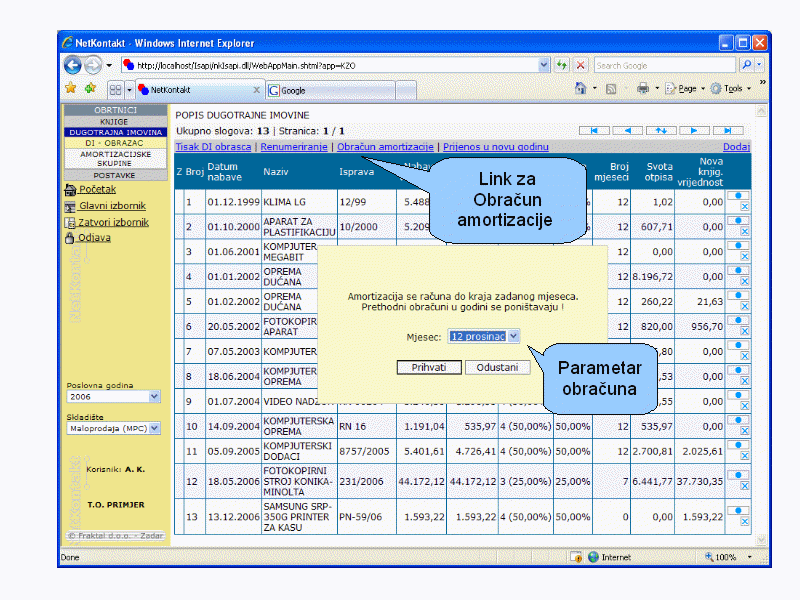Click the RSS feeds icon
The image size is (800, 600).
coord(611,89)
